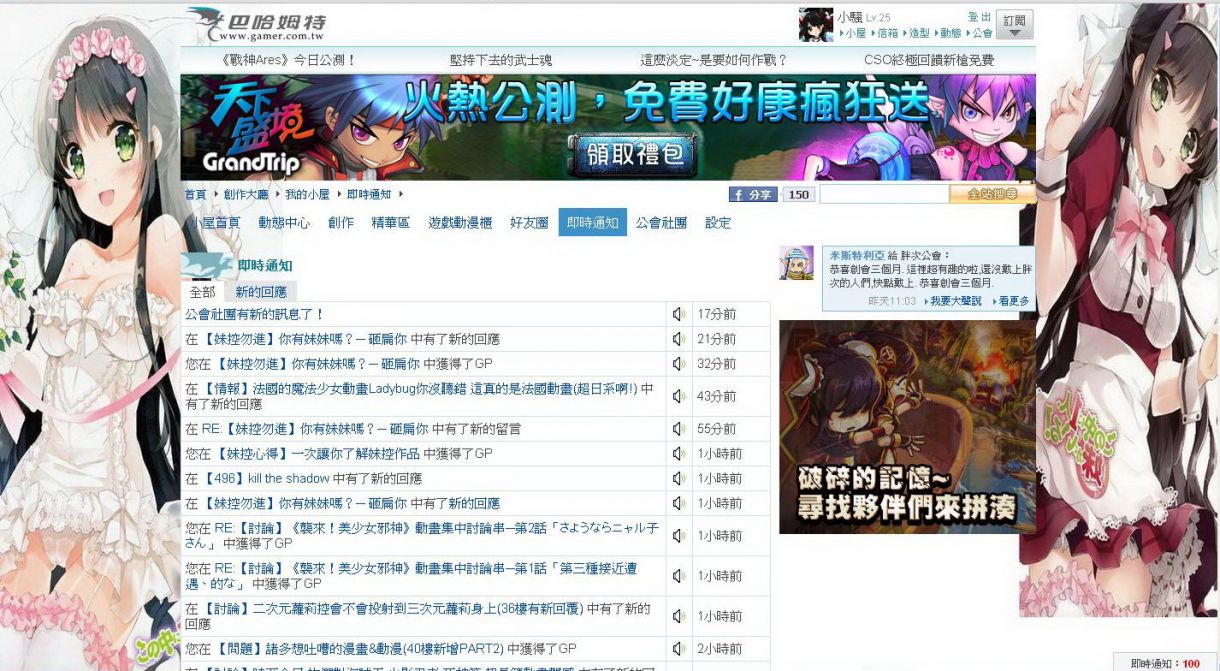Select the 公會社團 nav tab
This screenshot has height=671, width=1220.
pyautogui.click(x=661, y=223)
